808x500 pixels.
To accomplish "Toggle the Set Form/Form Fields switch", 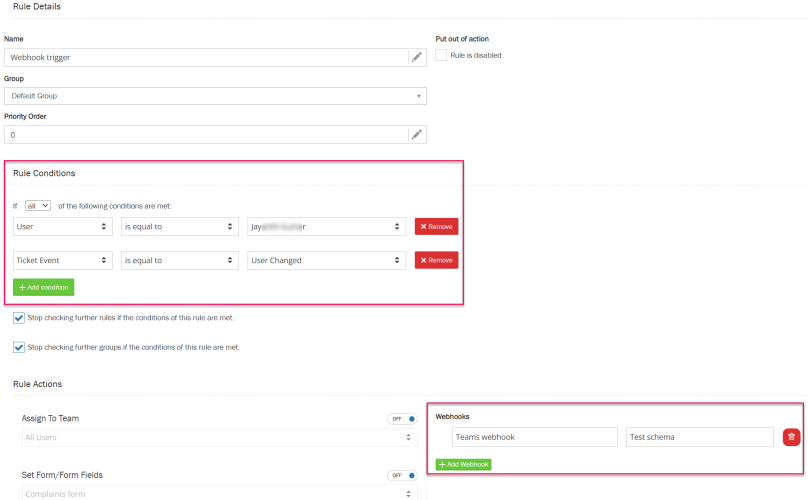I will click(x=402, y=475).
